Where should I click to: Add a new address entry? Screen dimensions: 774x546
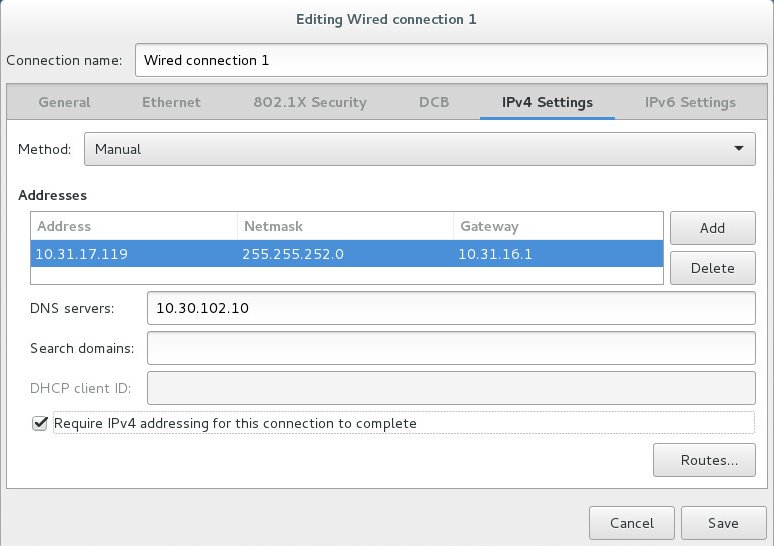pyautogui.click(x=712, y=228)
